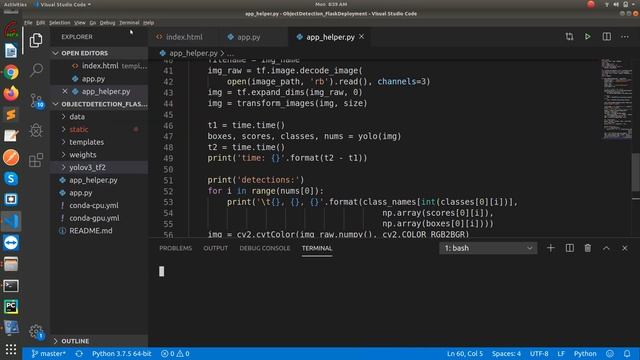Open Source Control view with badge
The height and width of the screenshot is (360, 640).
37,100
